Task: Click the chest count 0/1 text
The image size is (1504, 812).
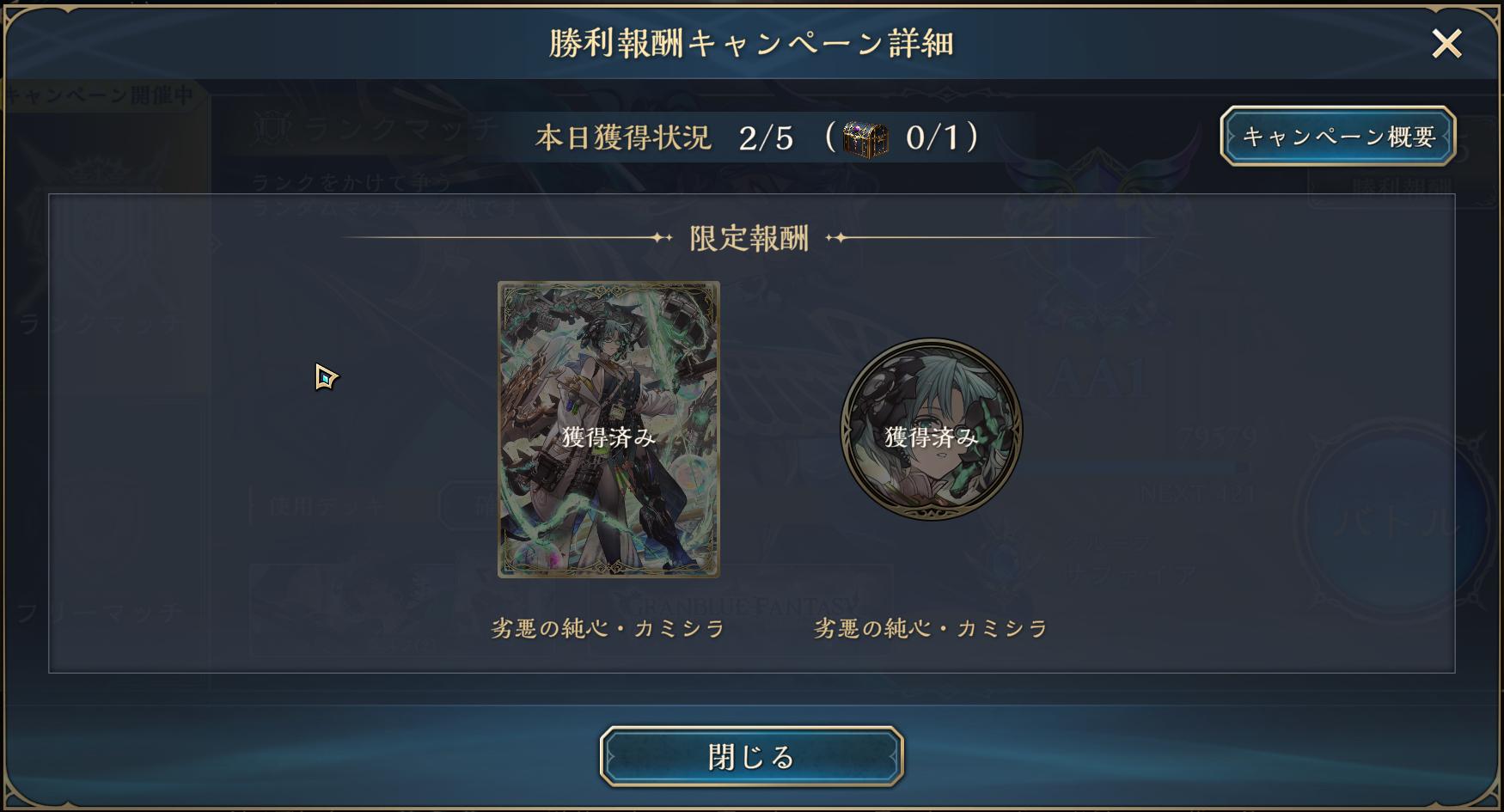Action: 932,137
